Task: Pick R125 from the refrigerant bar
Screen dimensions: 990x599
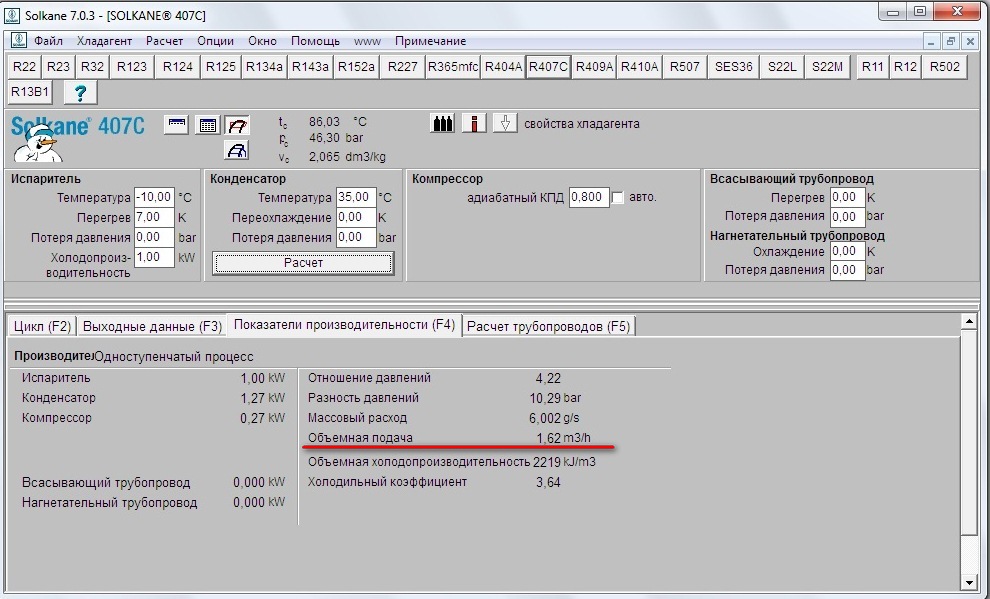Action: [x=221, y=67]
